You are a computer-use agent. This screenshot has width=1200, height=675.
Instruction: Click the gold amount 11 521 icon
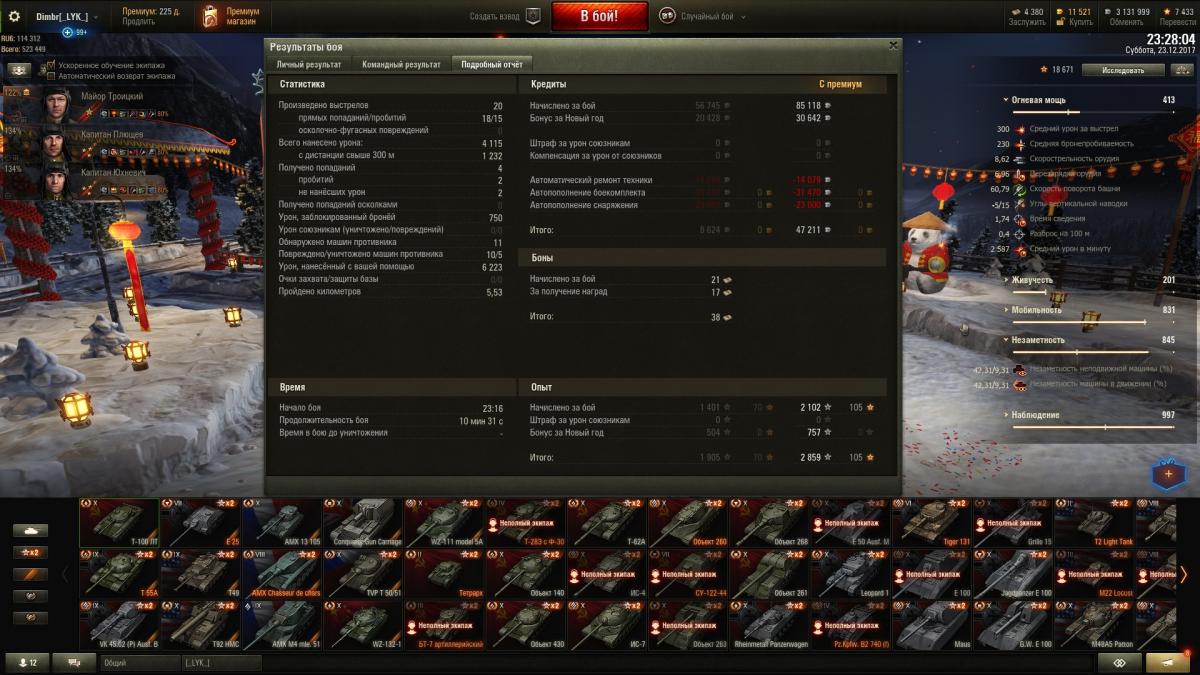(1062, 11)
